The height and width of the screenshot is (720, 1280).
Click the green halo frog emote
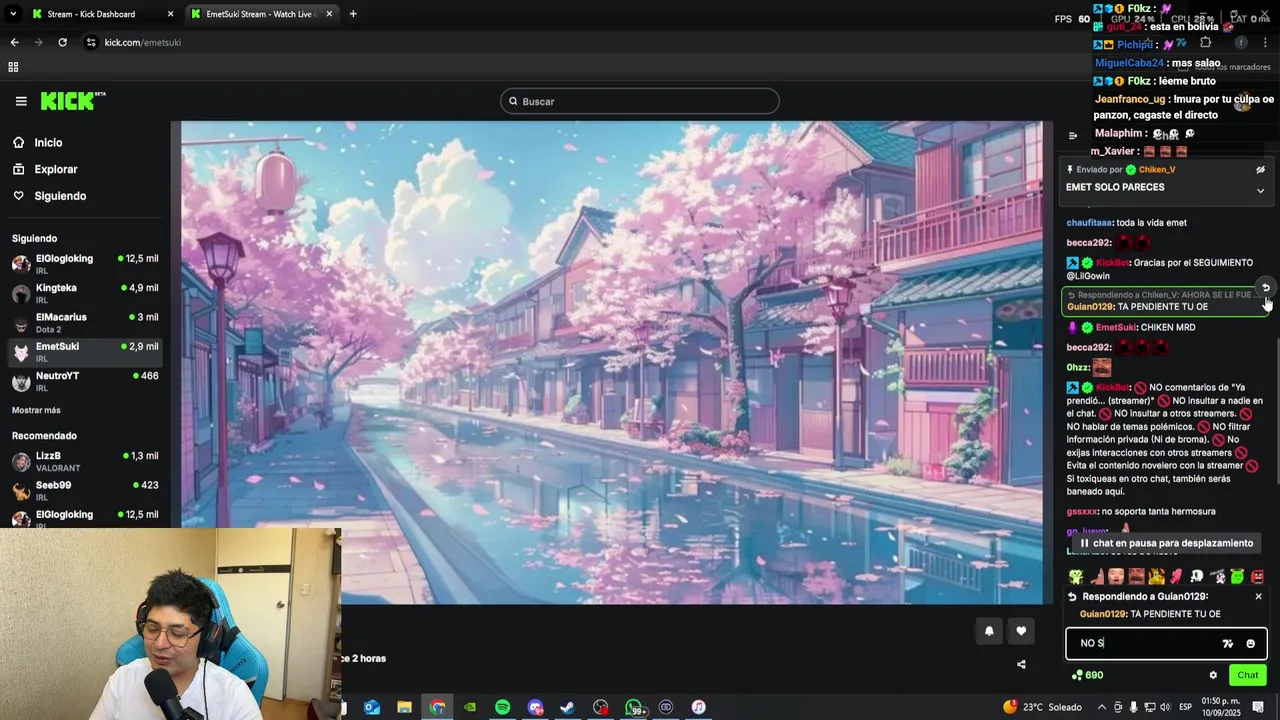1237,576
